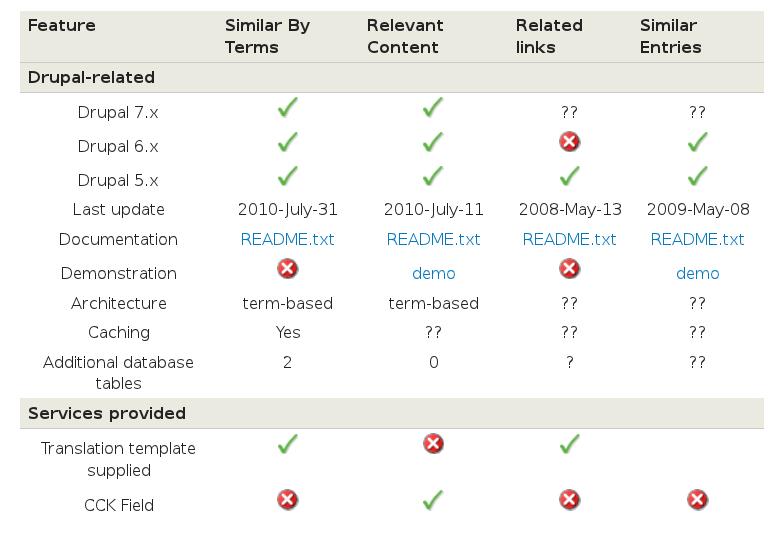Open README.txt link for Related links

click(x=570, y=240)
